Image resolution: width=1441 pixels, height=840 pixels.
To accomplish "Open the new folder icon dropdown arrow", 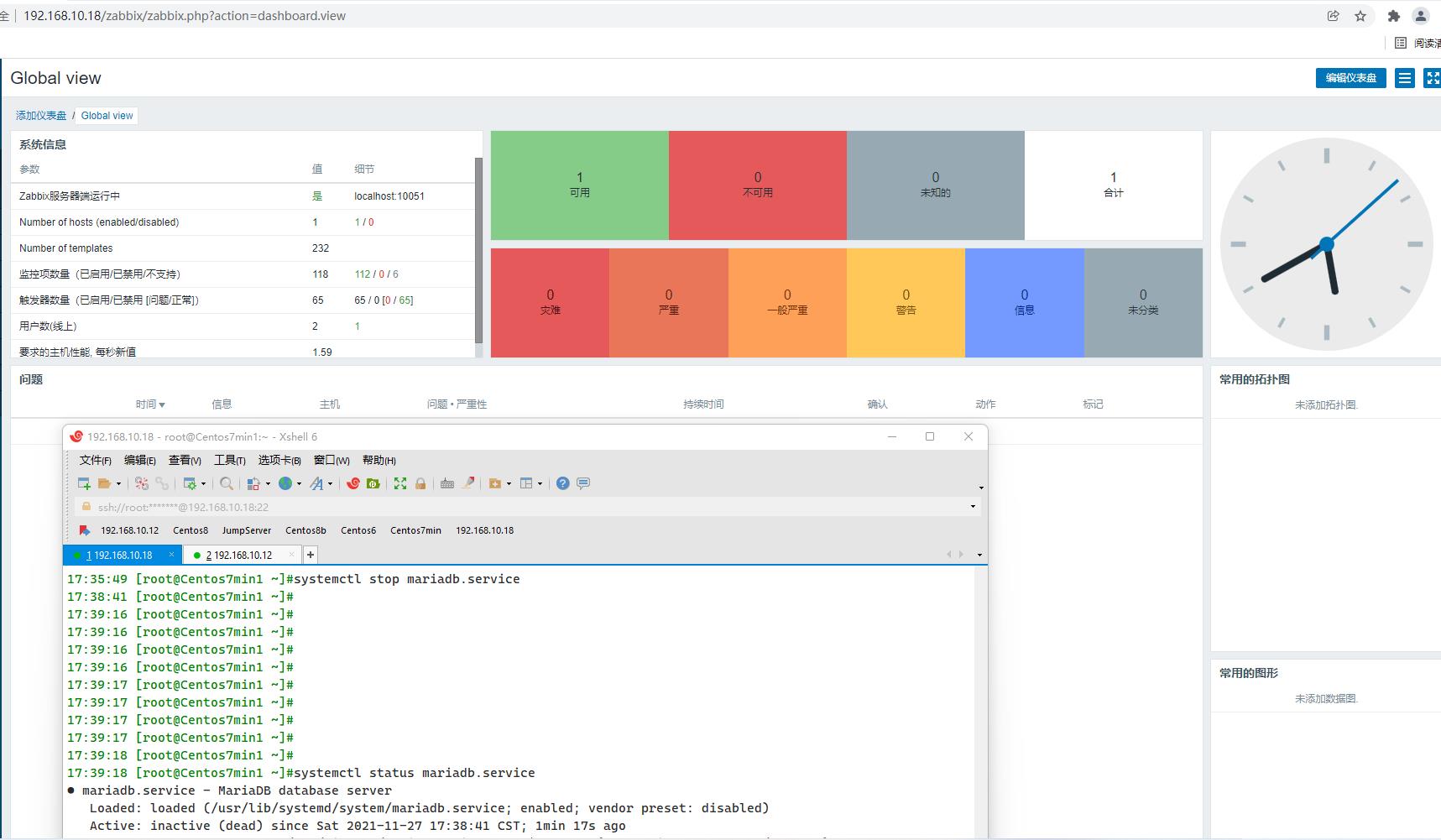I will 509,483.
